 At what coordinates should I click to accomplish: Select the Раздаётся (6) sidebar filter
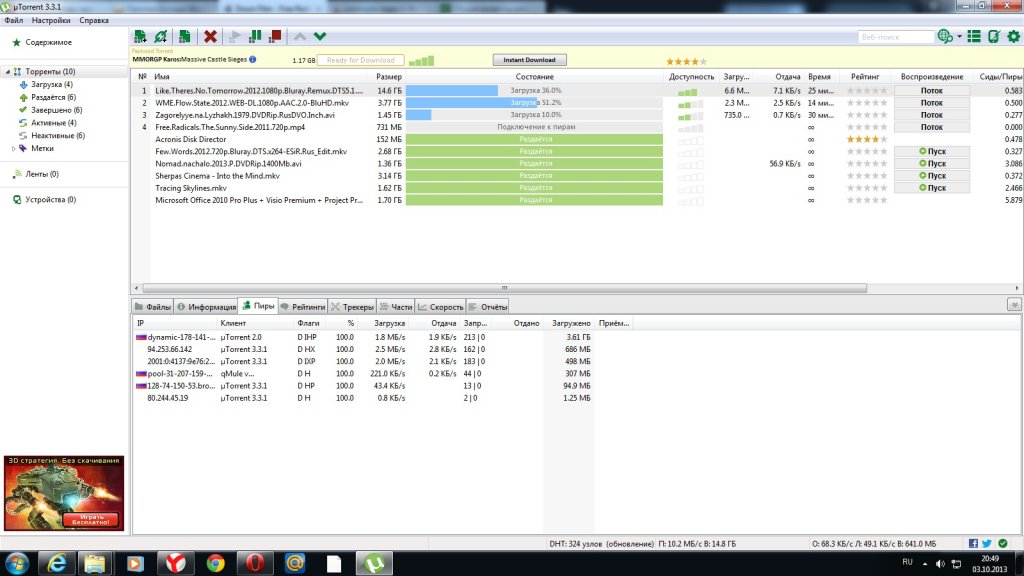click(54, 97)
